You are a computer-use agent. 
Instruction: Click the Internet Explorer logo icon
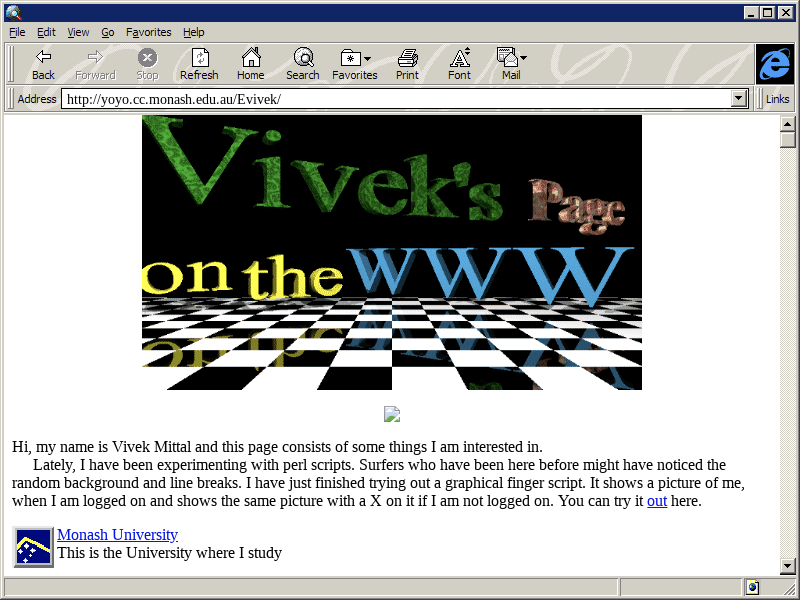(774, 64)
